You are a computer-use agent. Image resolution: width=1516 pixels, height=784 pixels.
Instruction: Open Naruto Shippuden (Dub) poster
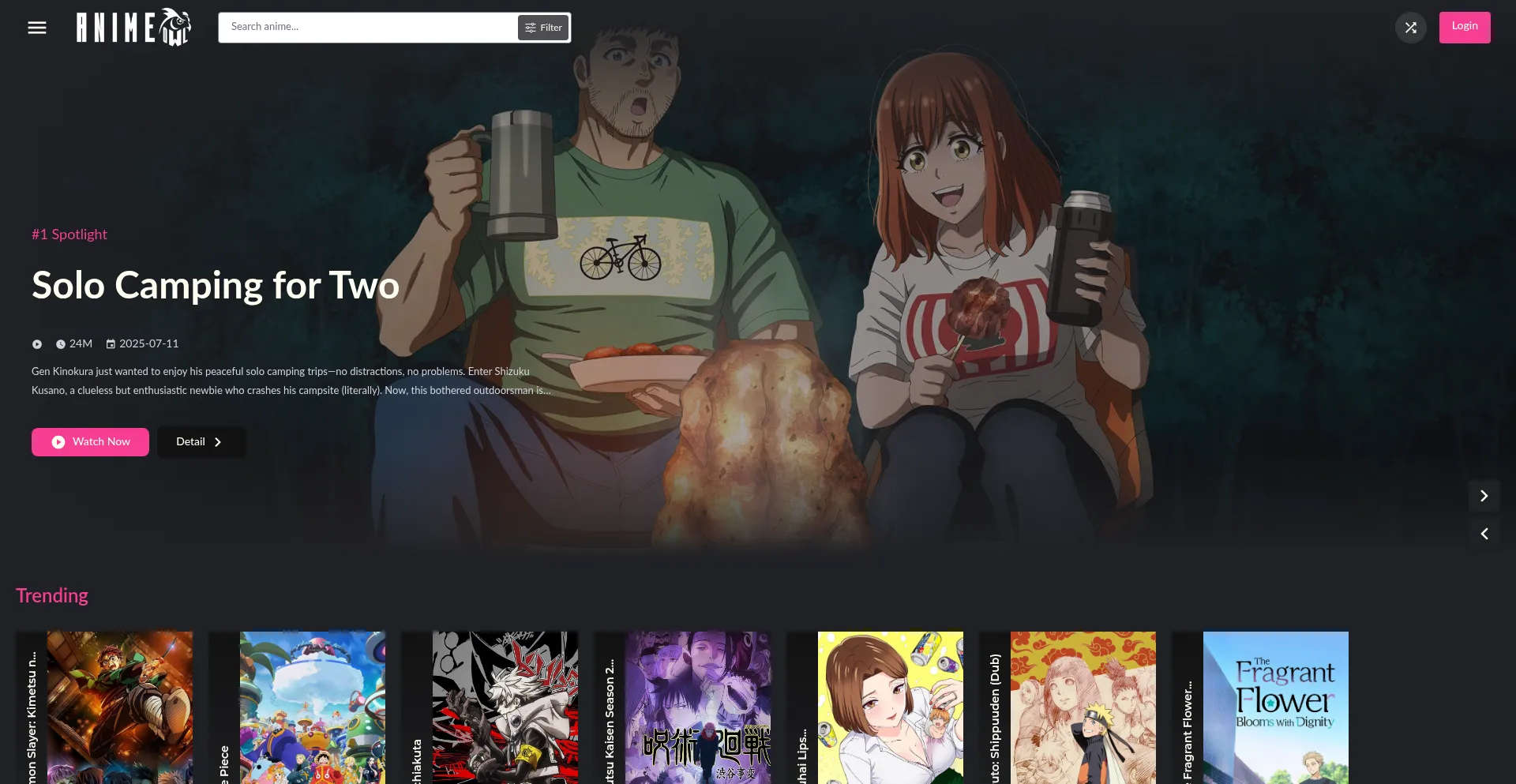tap(1083, 707)
